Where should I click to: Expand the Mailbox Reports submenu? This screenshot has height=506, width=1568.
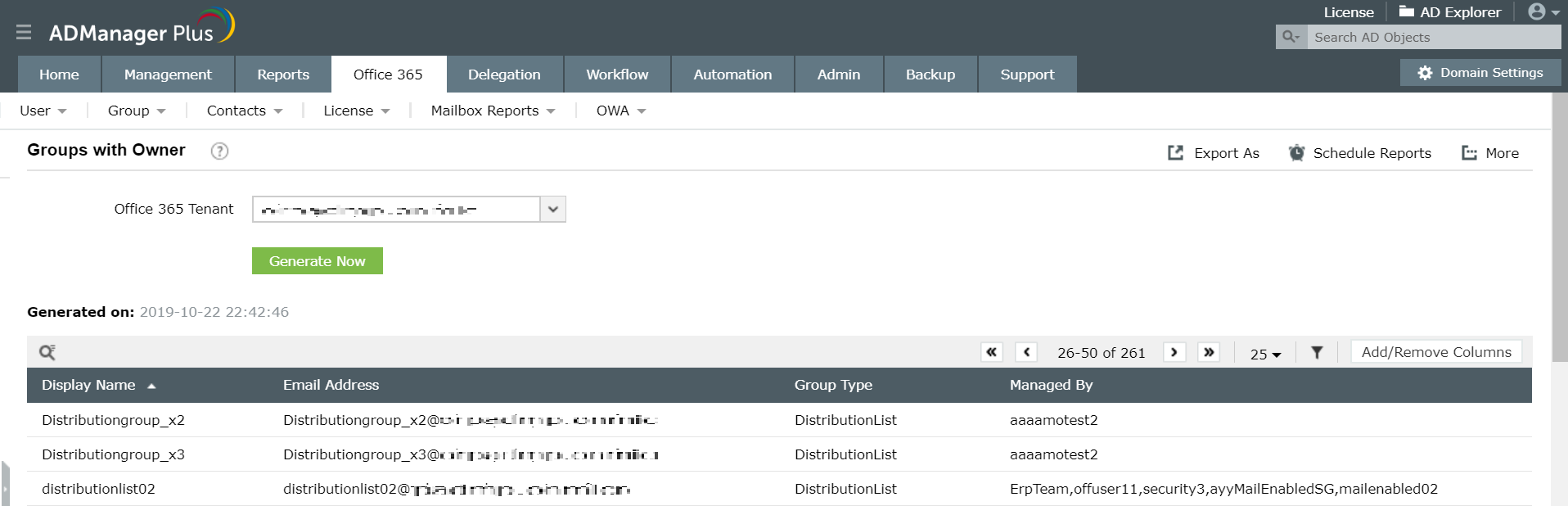tap(493, 111)
